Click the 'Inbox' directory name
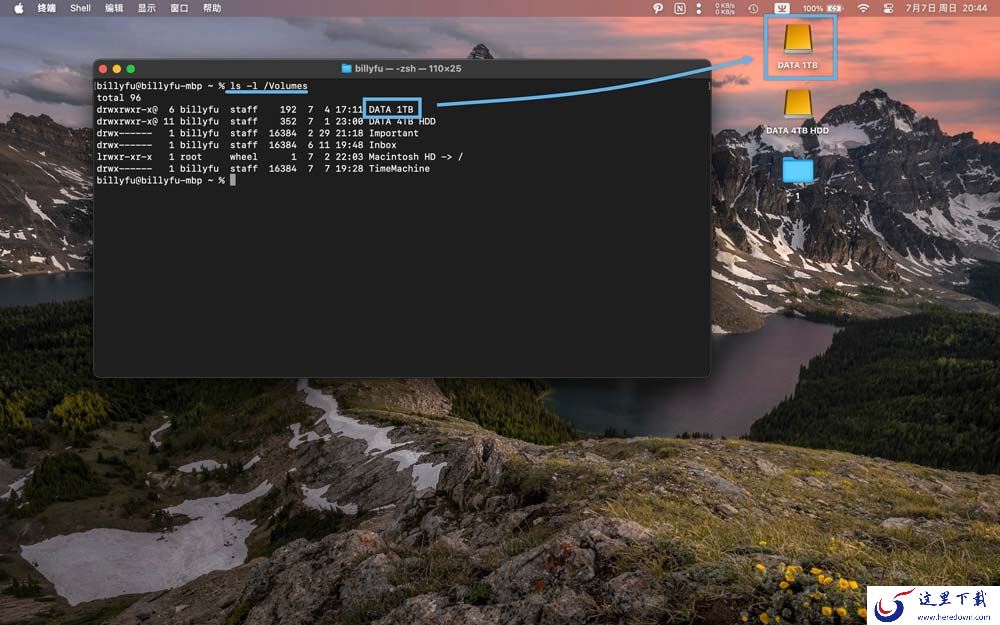 [x=383, y=145]
